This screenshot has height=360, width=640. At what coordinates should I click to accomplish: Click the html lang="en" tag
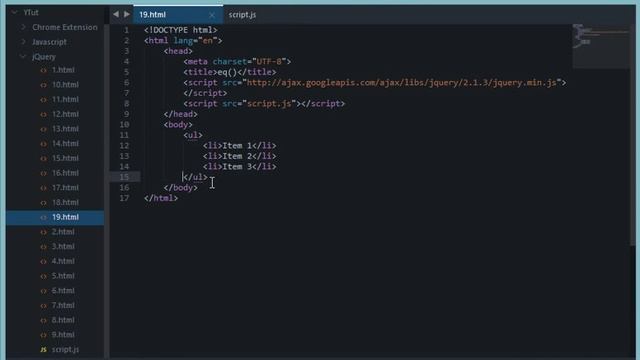(183, 40)
